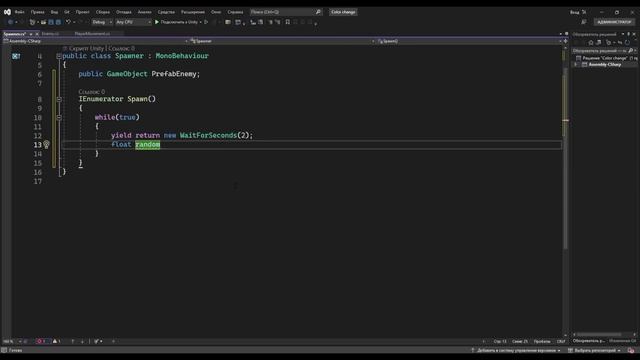Click the uncomment lines toolbar icon

pyautogui.click(x=278, y=22)
